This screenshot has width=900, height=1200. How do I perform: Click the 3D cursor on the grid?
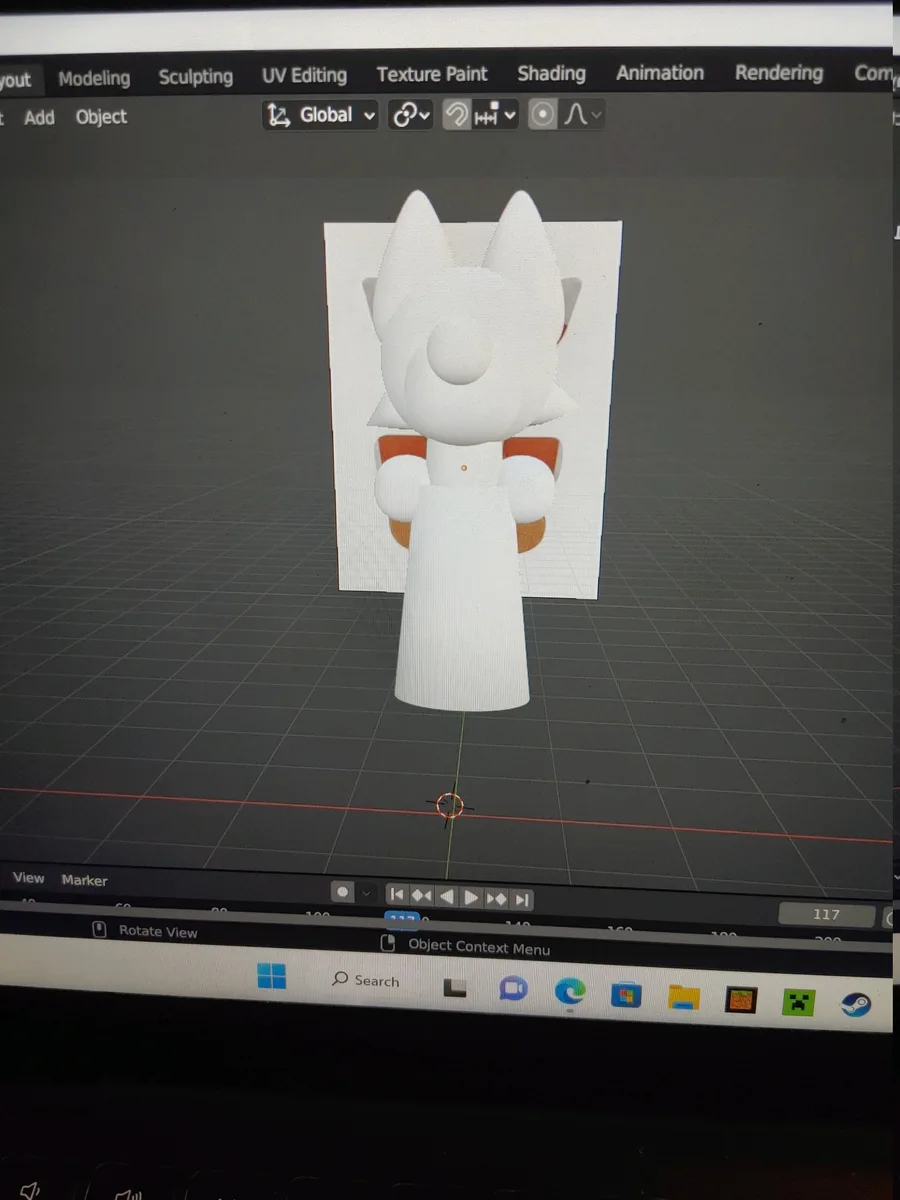click(450, 805)
